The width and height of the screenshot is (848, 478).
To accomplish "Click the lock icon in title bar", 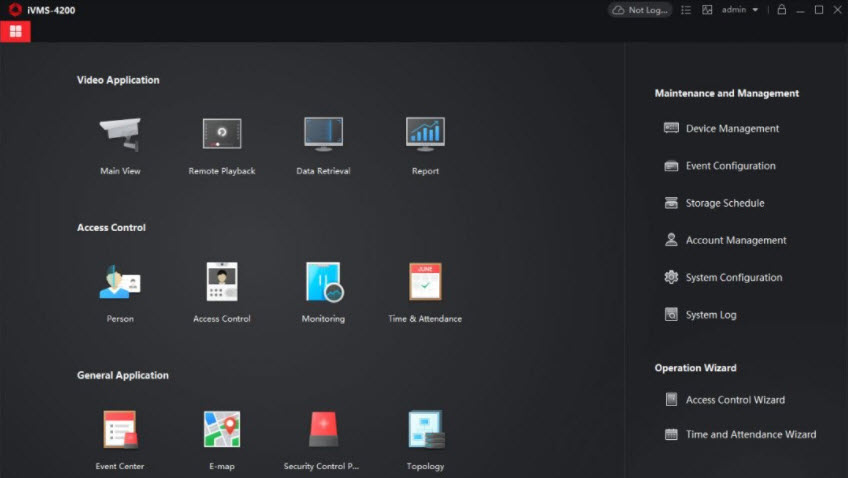I will (x=781, y=9).
